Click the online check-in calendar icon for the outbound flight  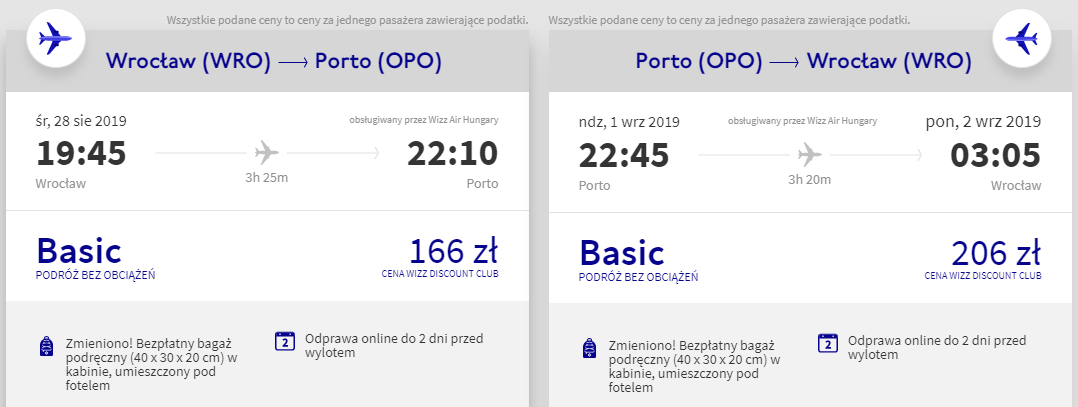pyautogui.click(x=284, y=341)
